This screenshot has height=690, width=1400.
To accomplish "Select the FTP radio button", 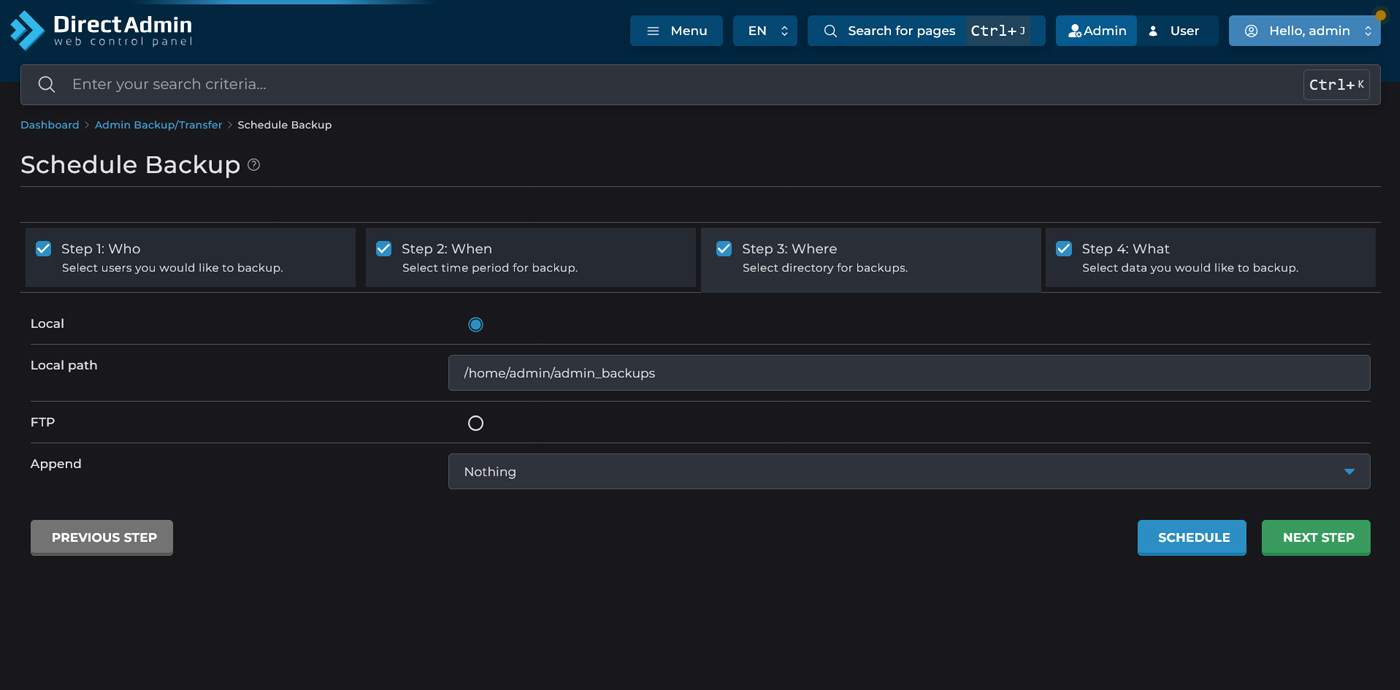I will click(475, 422).
